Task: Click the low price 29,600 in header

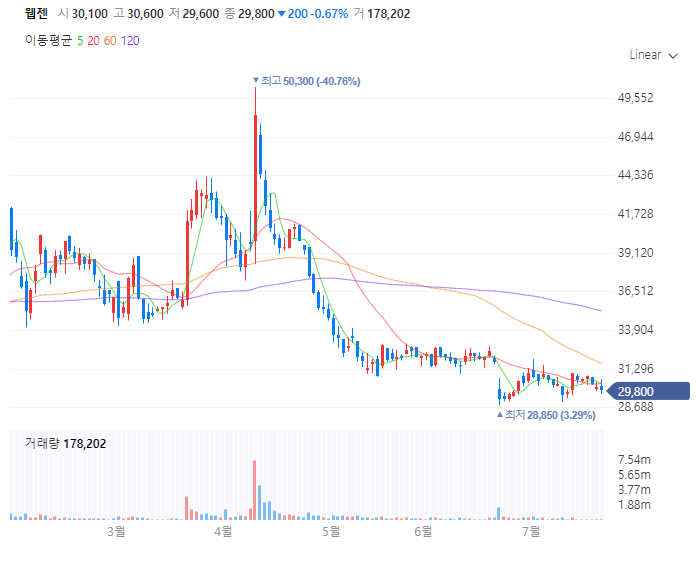Action: [201, 14]
